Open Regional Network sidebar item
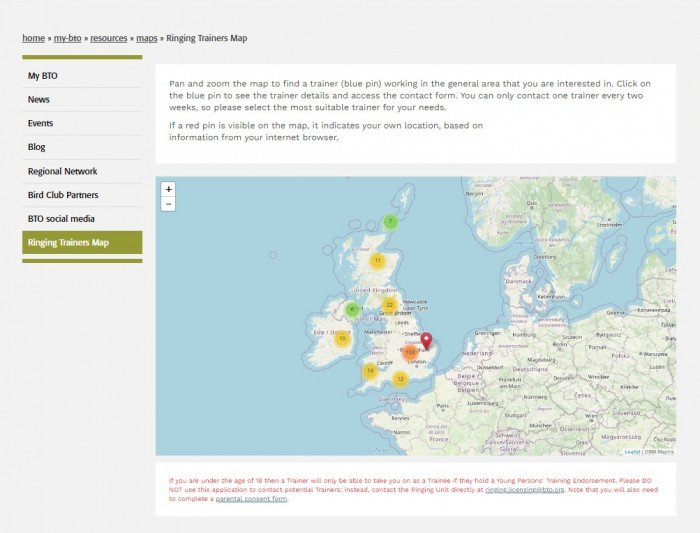This screenshot has width=700, height=533. tap(62, 171)
